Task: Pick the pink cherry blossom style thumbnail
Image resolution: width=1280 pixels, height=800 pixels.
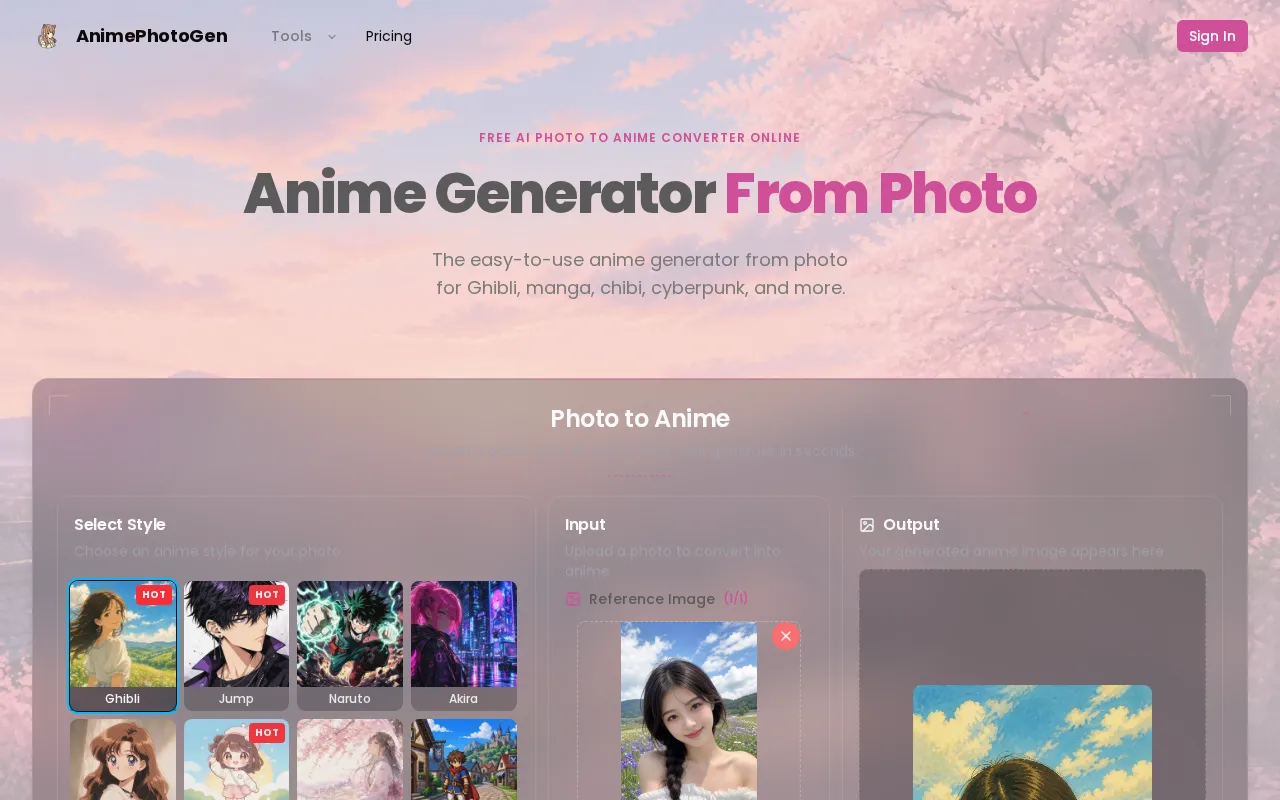Action: tap(350, 759)
